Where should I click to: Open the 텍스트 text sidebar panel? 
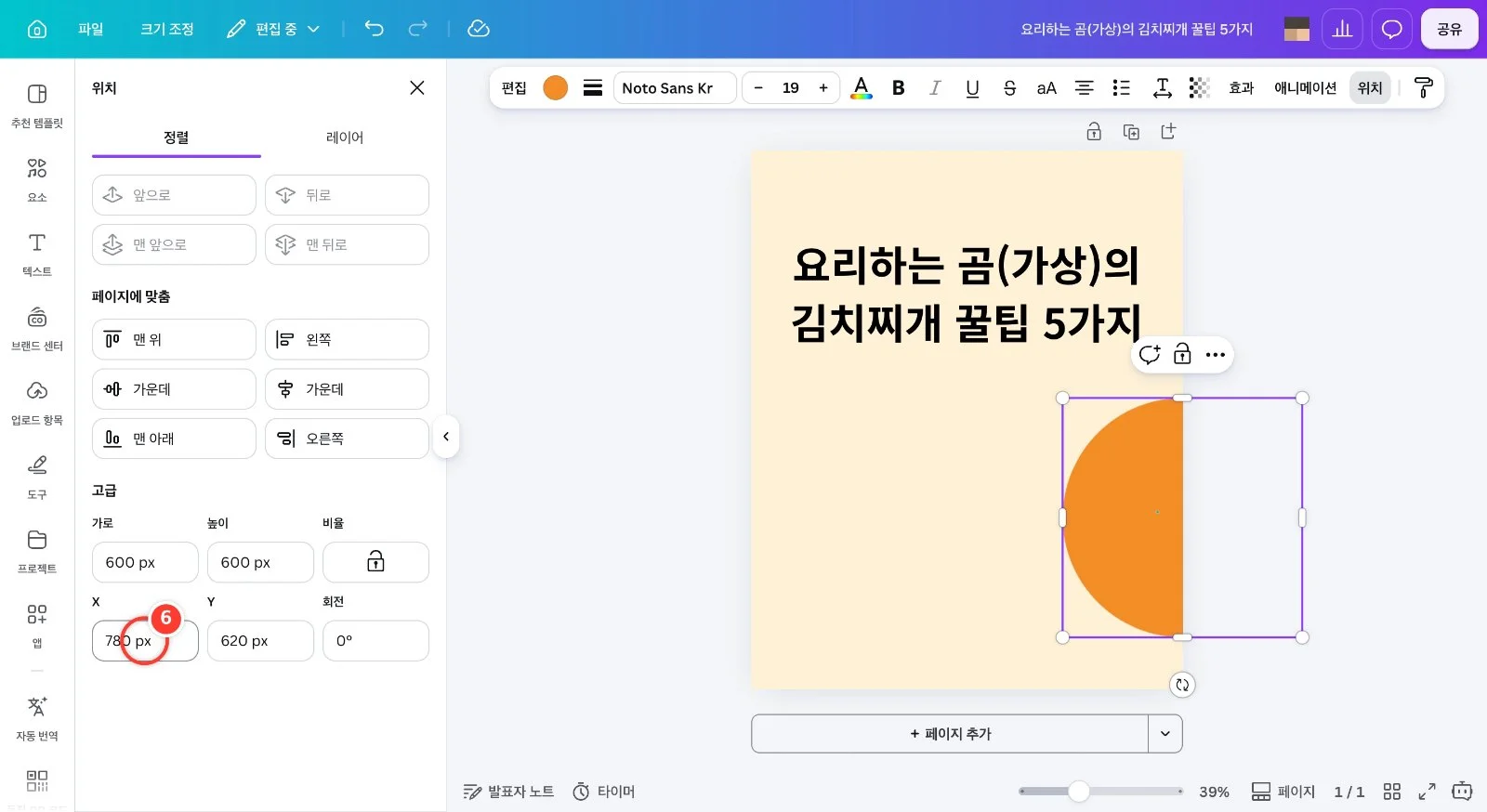pyautogui.click(x=37, y=254)
